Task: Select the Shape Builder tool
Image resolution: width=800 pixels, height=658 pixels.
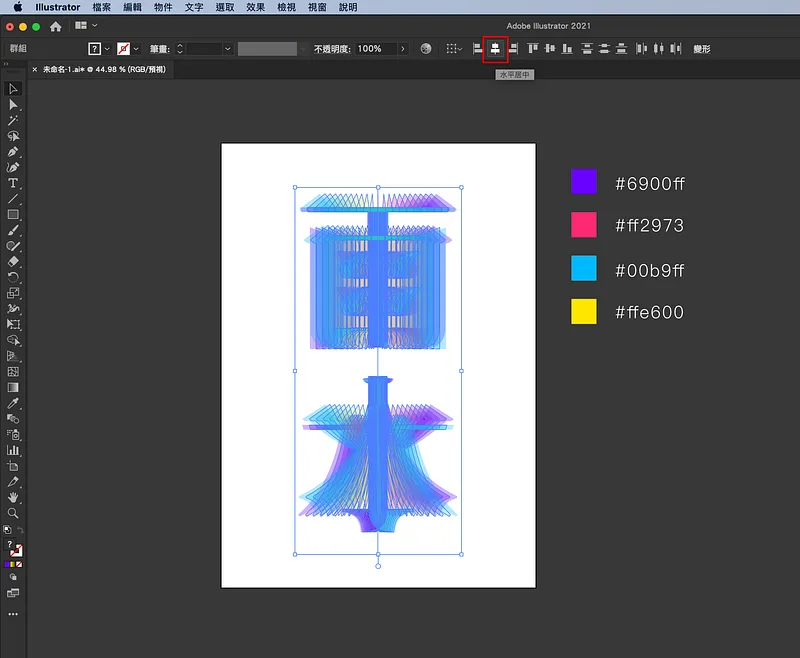Action: click(x=13, y=340)
